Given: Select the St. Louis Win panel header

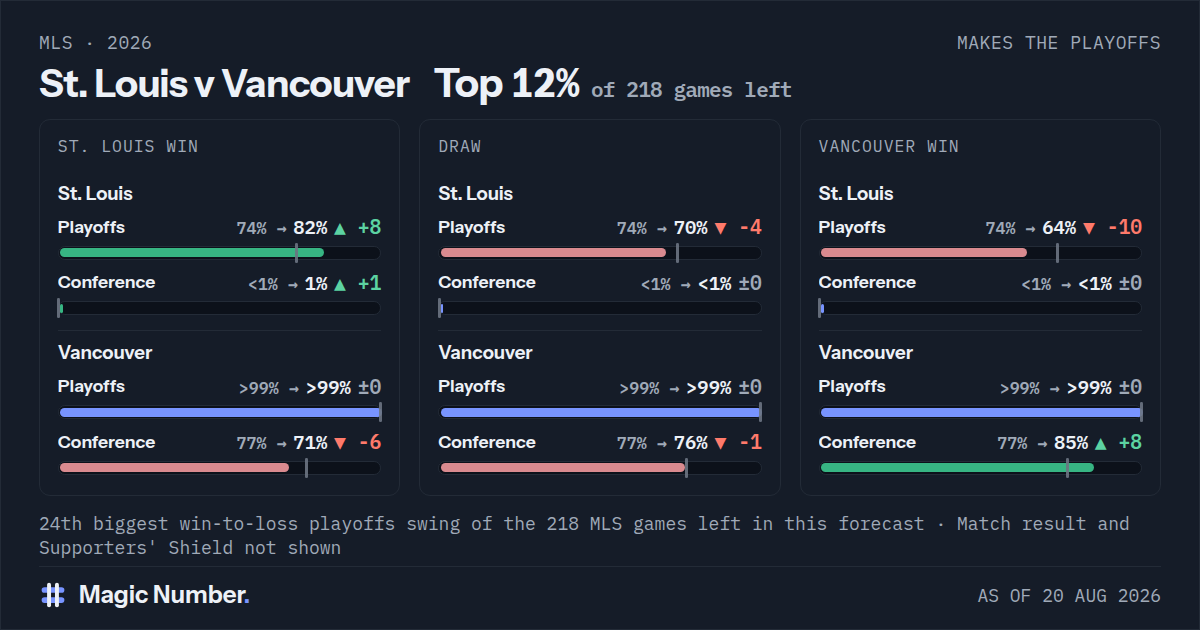Looking at the screenshot, I should 128,147.
